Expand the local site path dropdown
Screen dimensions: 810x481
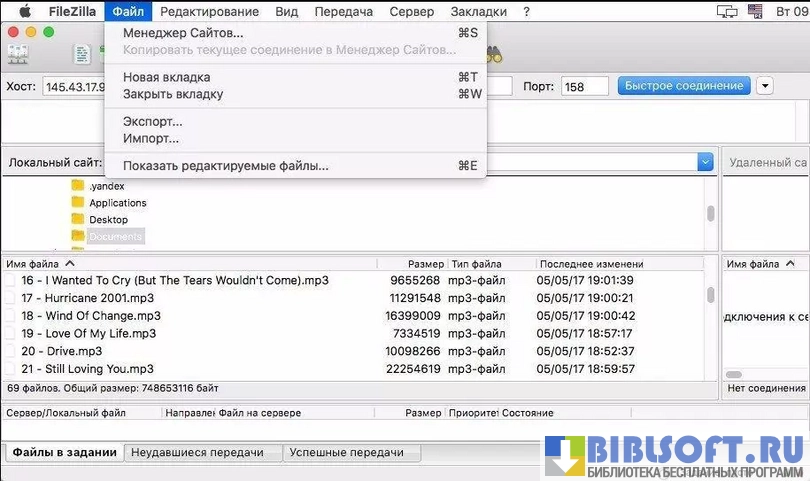(706, 162)
